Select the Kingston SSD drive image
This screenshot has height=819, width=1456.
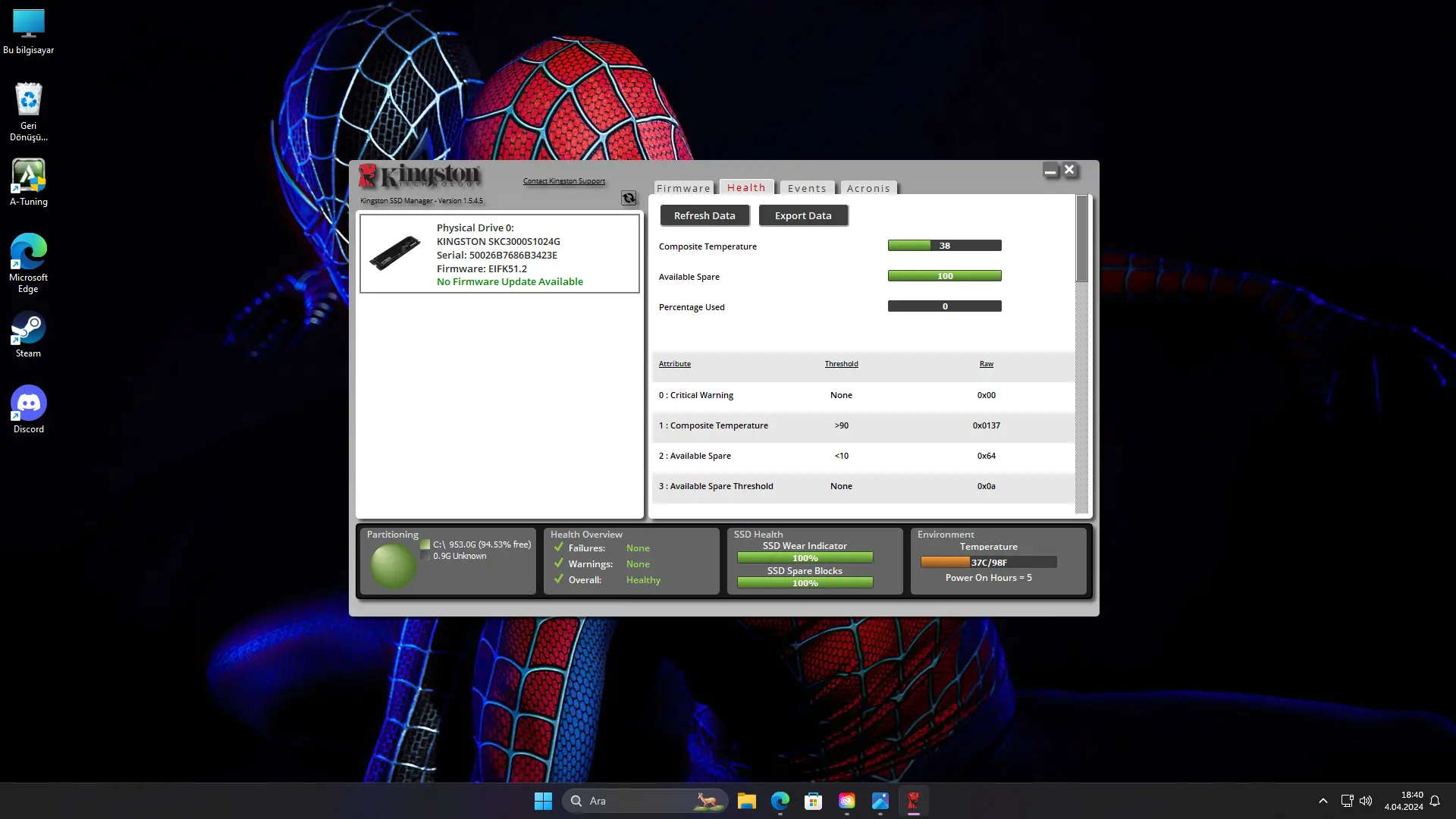tap(395, 253)
